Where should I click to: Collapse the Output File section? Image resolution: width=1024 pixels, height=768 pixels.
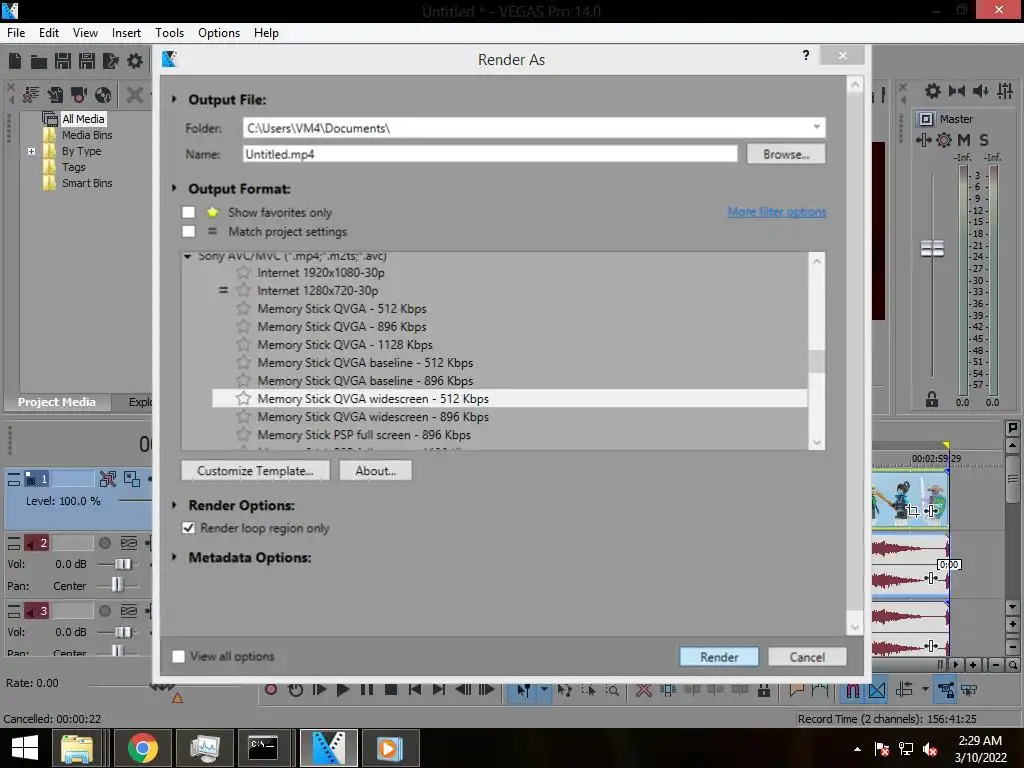(174, 99)
